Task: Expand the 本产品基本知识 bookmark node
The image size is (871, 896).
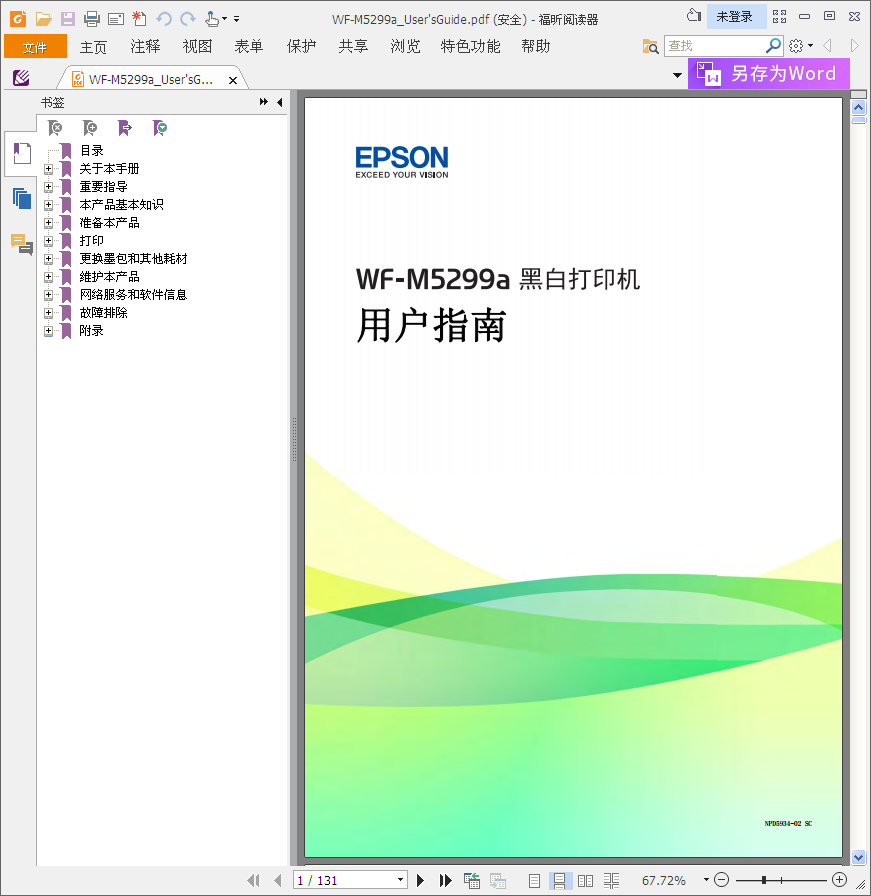Action: pos(49,205)
